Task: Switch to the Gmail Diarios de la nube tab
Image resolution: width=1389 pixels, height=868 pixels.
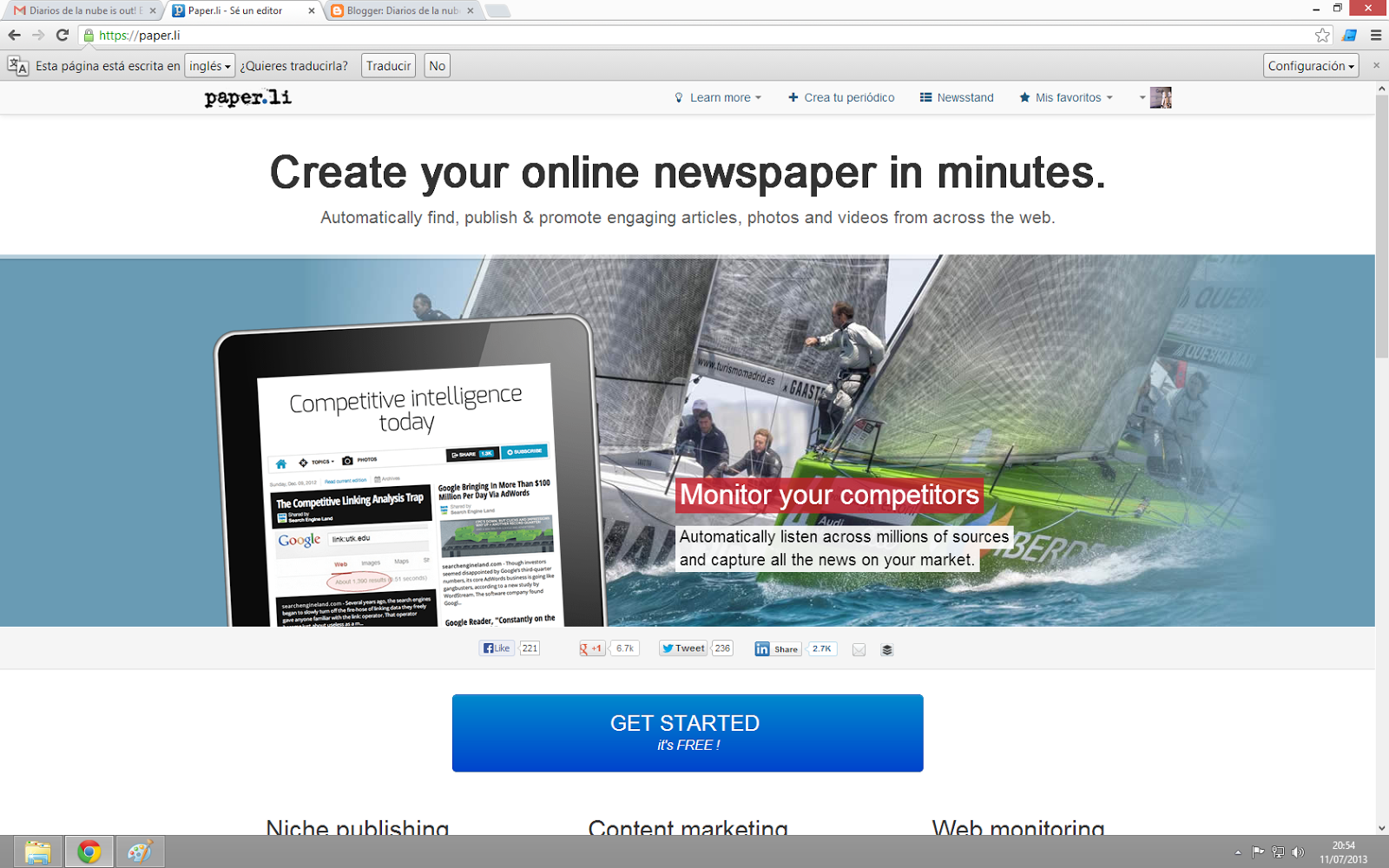Action: click(x=78, y=11)
